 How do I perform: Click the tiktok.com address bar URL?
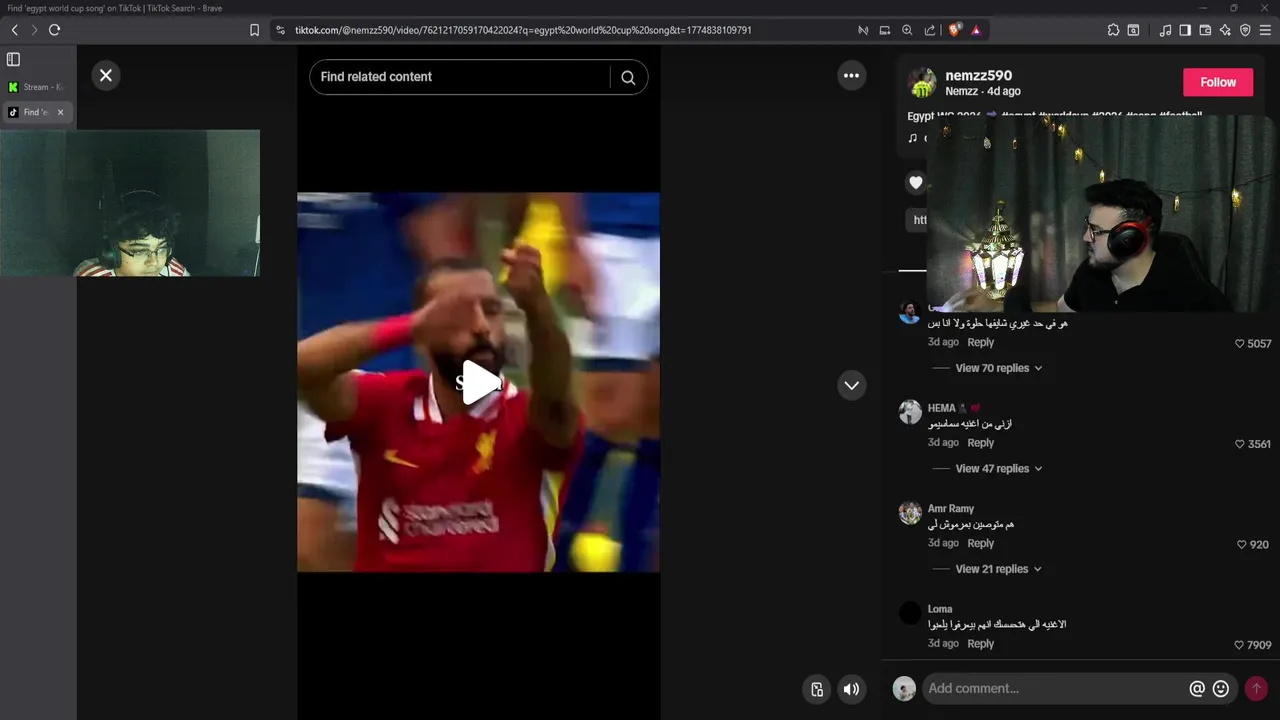click(x=523, y=30)
